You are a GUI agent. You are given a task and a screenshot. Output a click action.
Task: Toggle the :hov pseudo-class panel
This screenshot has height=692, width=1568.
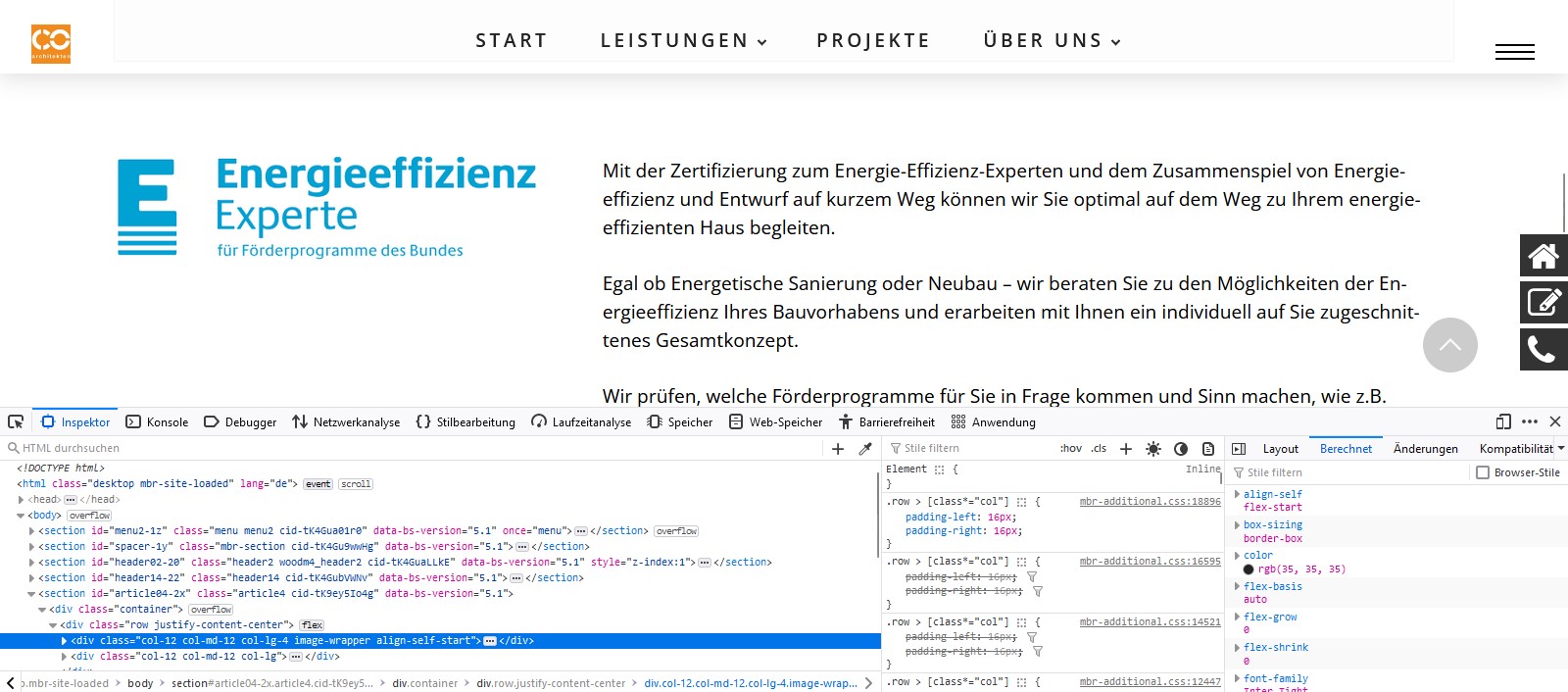[1071, 448]
